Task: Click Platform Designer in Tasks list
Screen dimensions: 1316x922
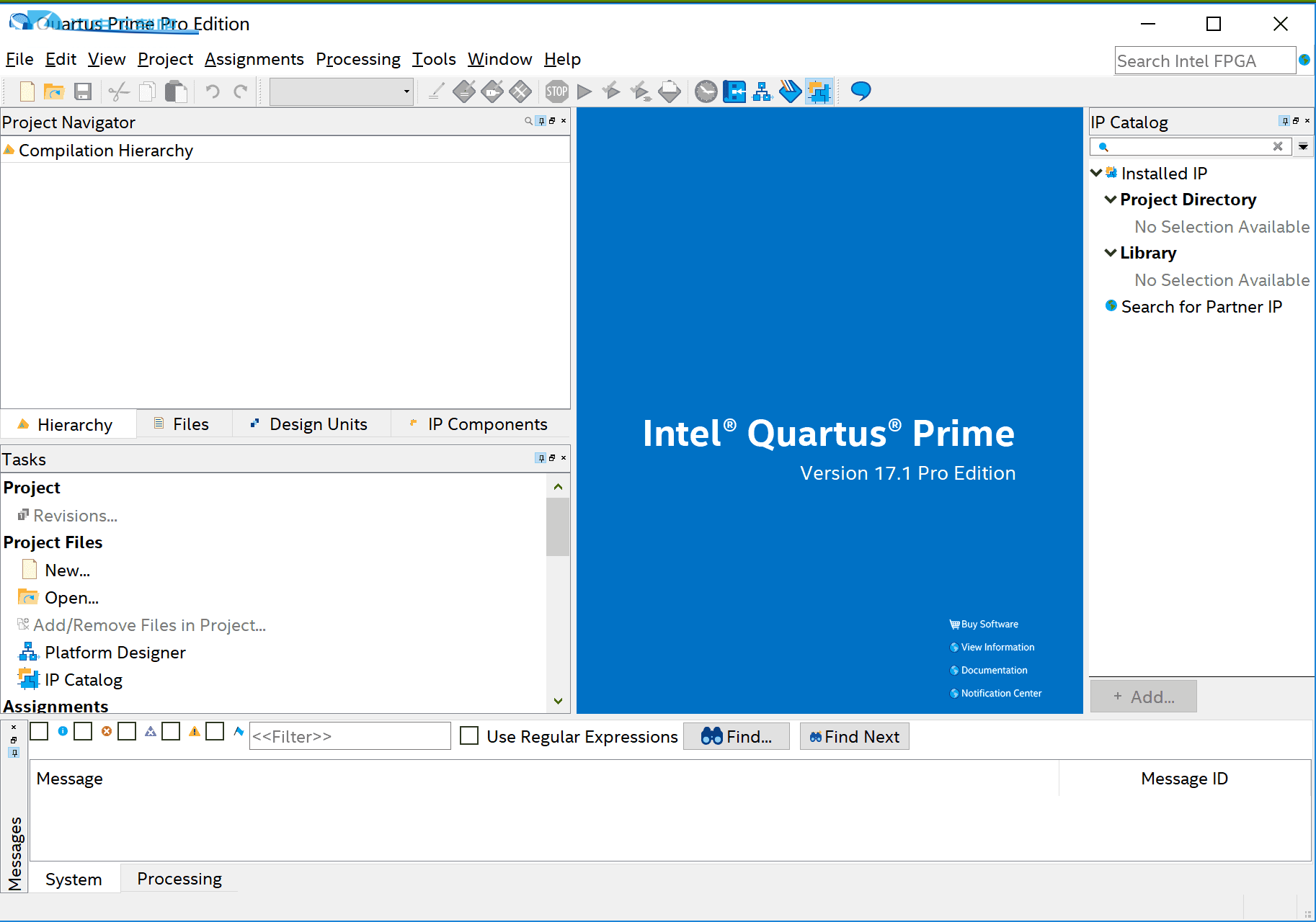Action: [102, 652]
